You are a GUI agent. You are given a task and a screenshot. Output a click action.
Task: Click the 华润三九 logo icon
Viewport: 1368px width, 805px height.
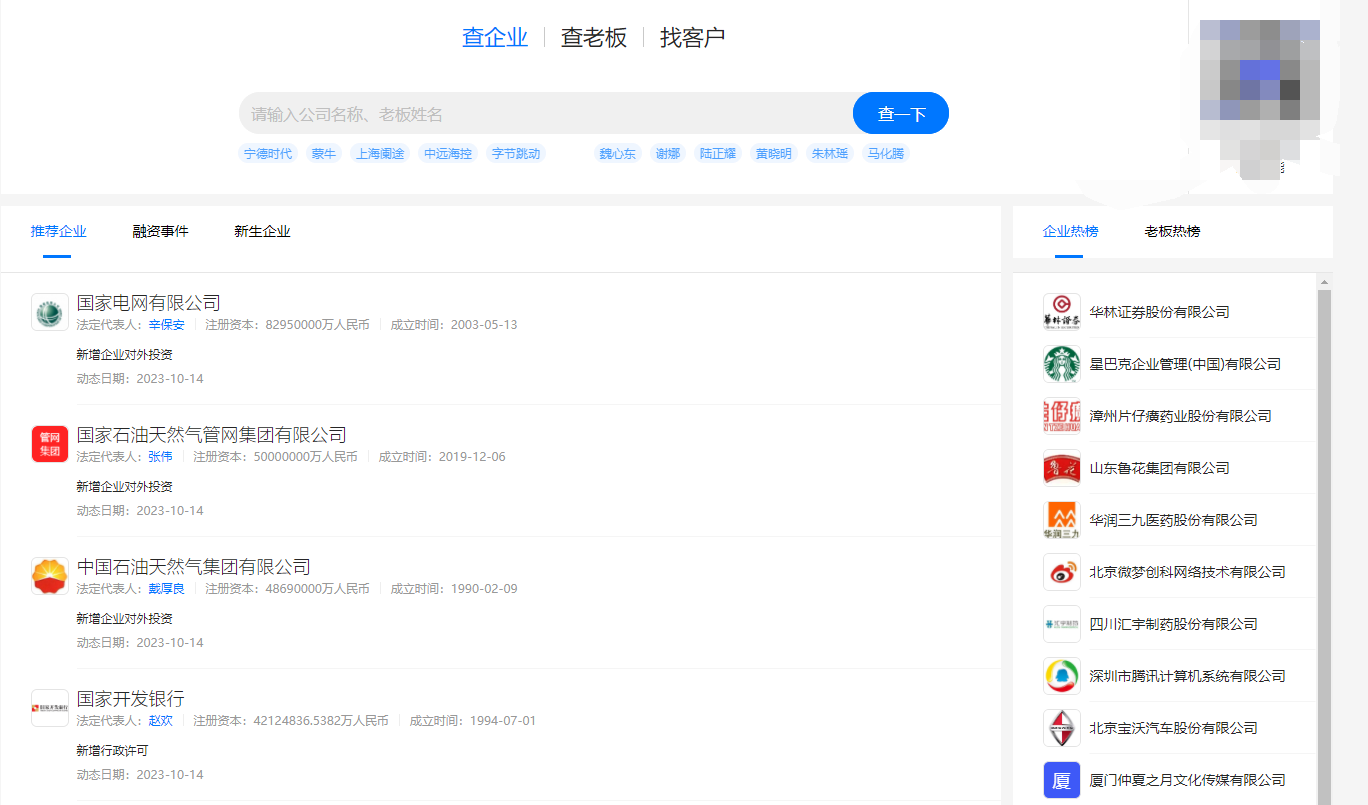[1062, 520]
